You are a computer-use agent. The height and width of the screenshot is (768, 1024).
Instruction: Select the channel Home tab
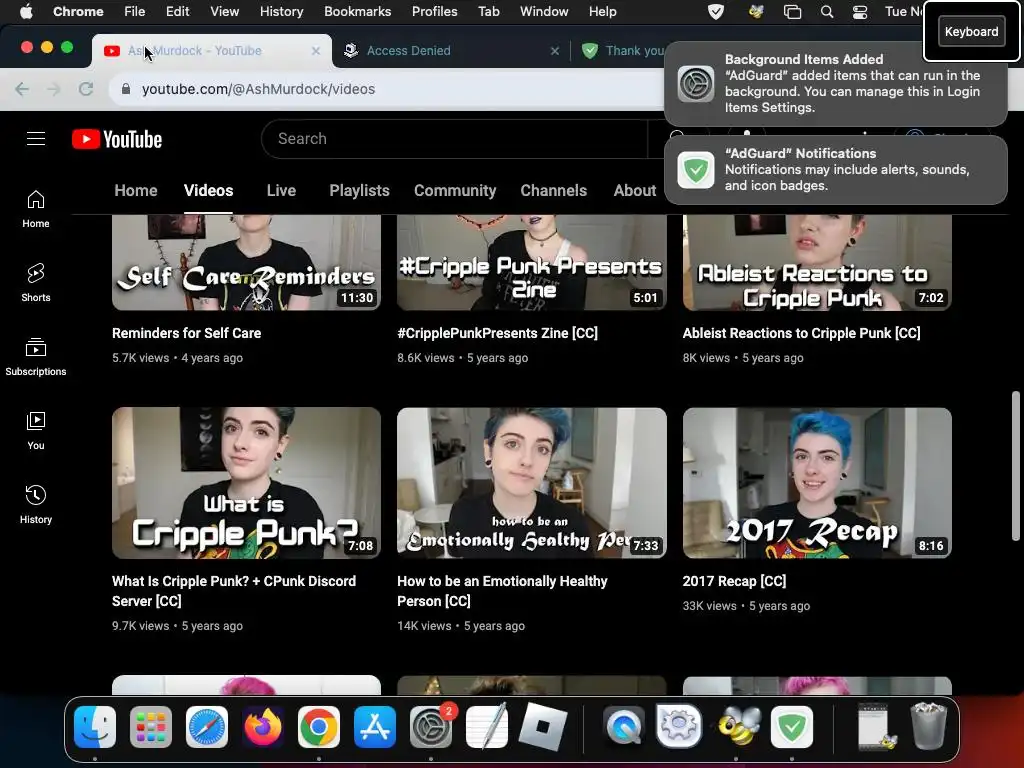tap(136, 191)
